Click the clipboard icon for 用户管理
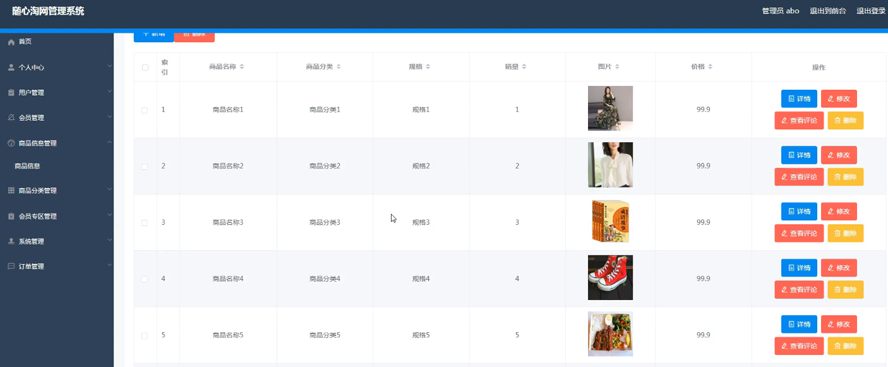 tap(11, 92)
